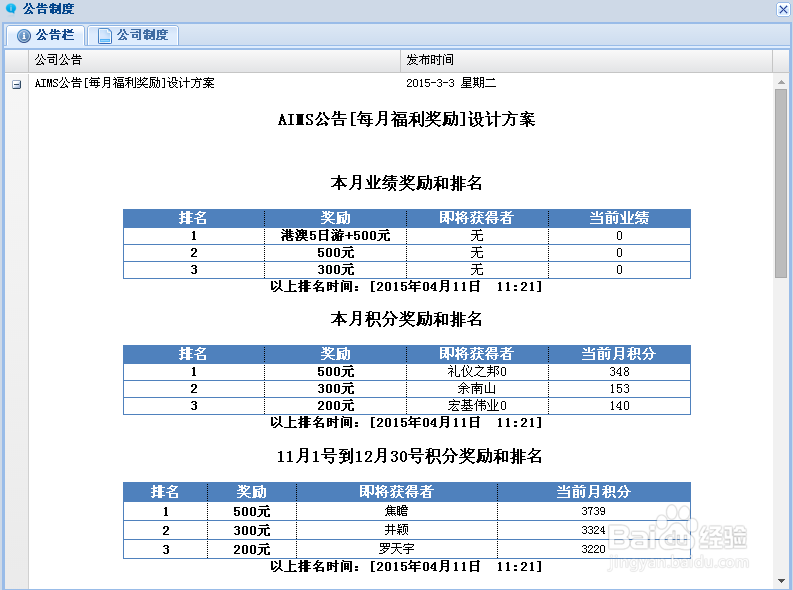Click the vertical scrollbar thumb
793x590 pixels.
[781, 184]
